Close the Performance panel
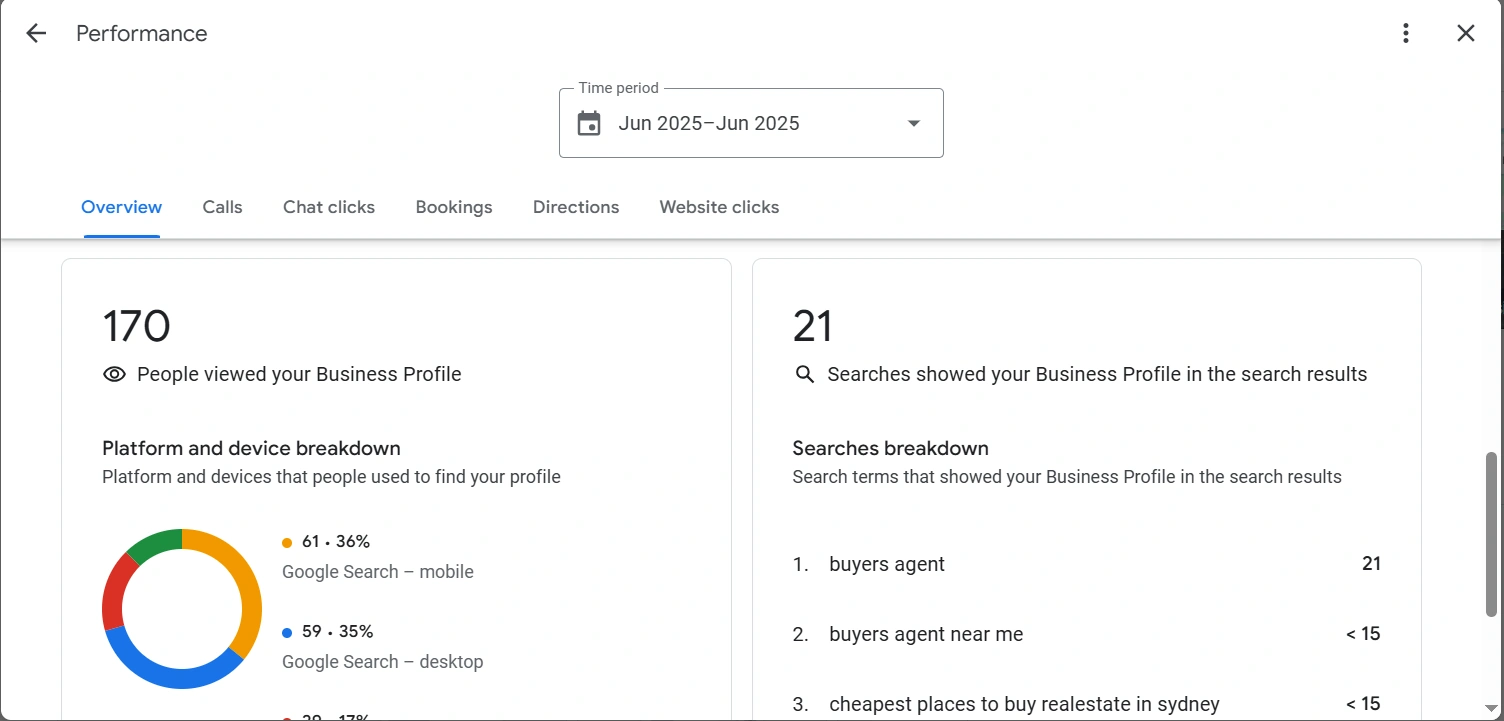The height and width of the screenshot is (721, 1504). (x=1466, y=33)
